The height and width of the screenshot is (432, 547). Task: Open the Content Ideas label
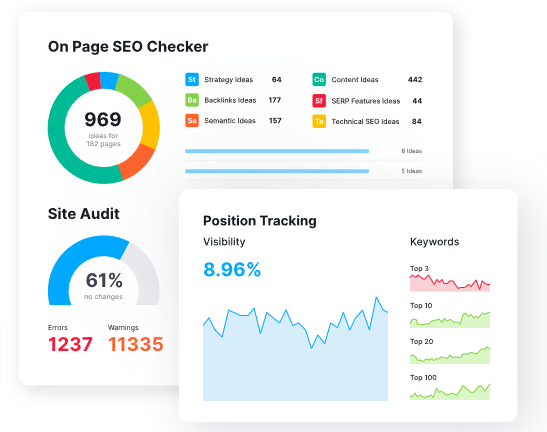coord(355,80)
